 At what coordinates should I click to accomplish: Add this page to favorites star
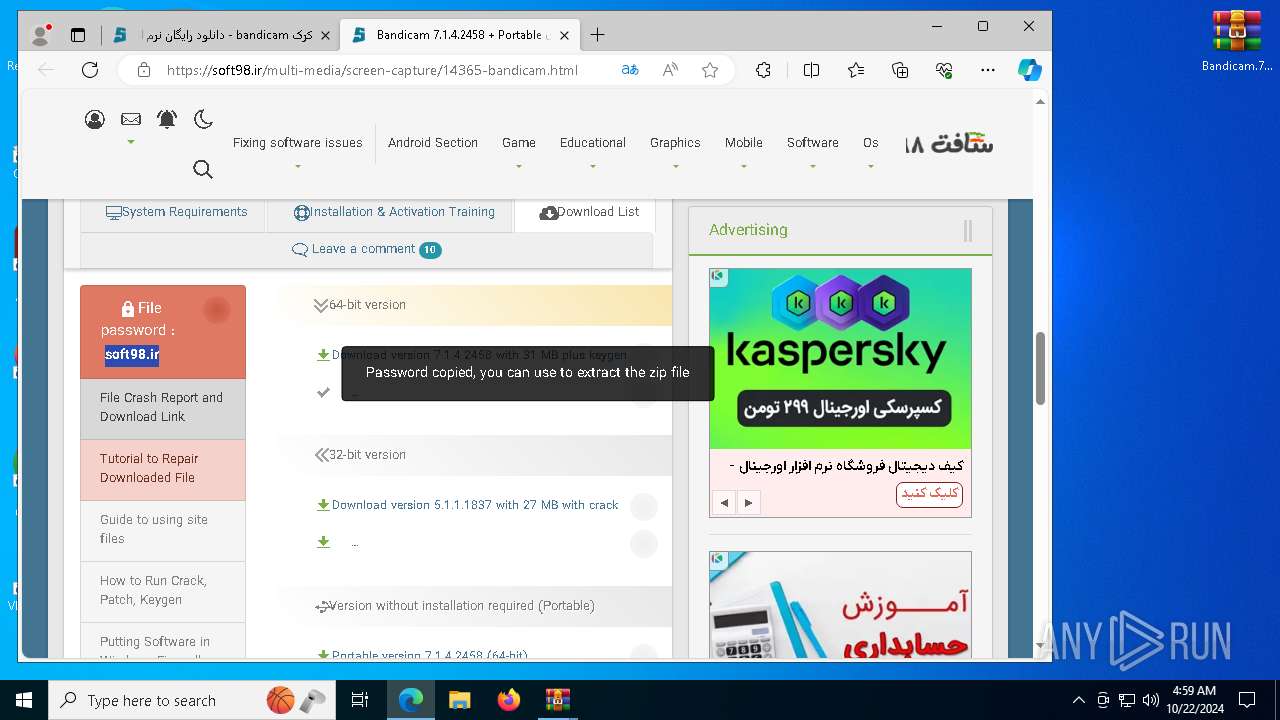[x=710, y=70]
